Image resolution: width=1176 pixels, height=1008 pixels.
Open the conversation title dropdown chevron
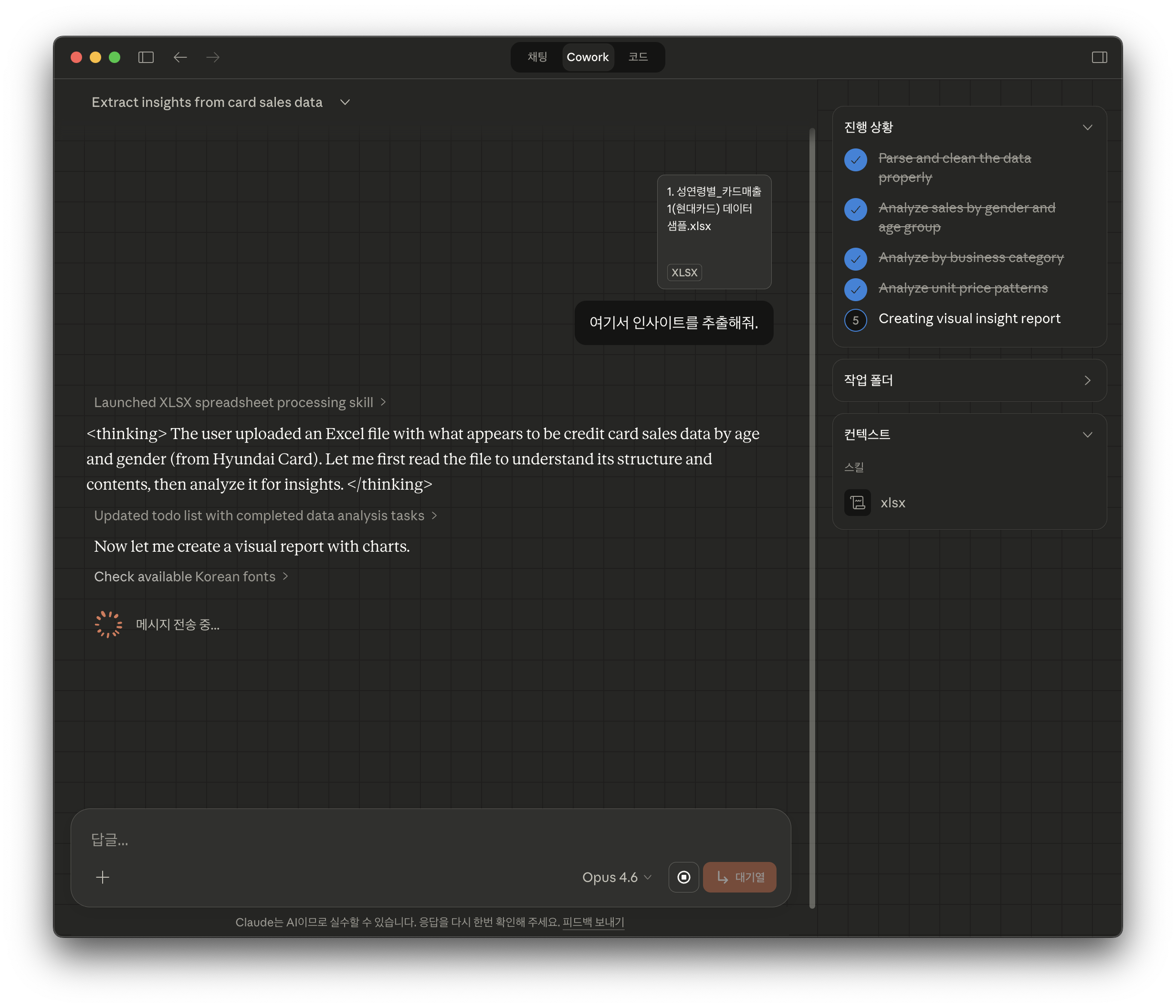(x=345, y=102)
